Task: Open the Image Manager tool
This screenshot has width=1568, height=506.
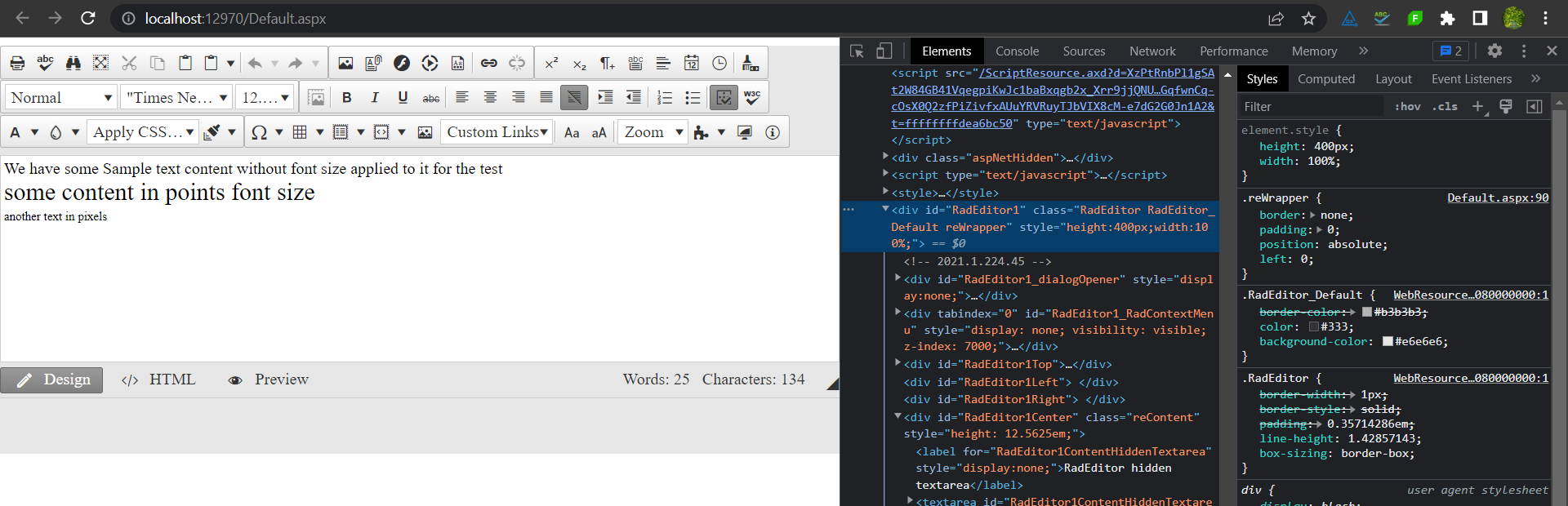Action: 345,63
